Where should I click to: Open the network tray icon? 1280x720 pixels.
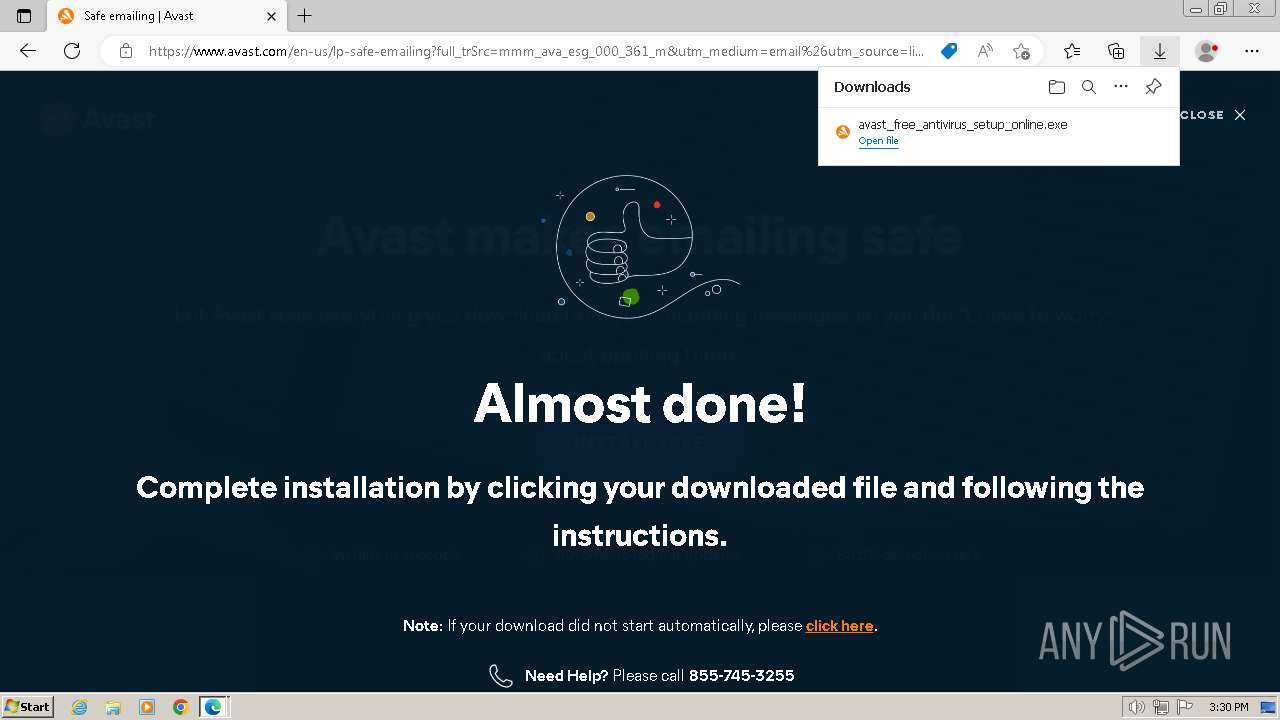tap(1161, 707)
